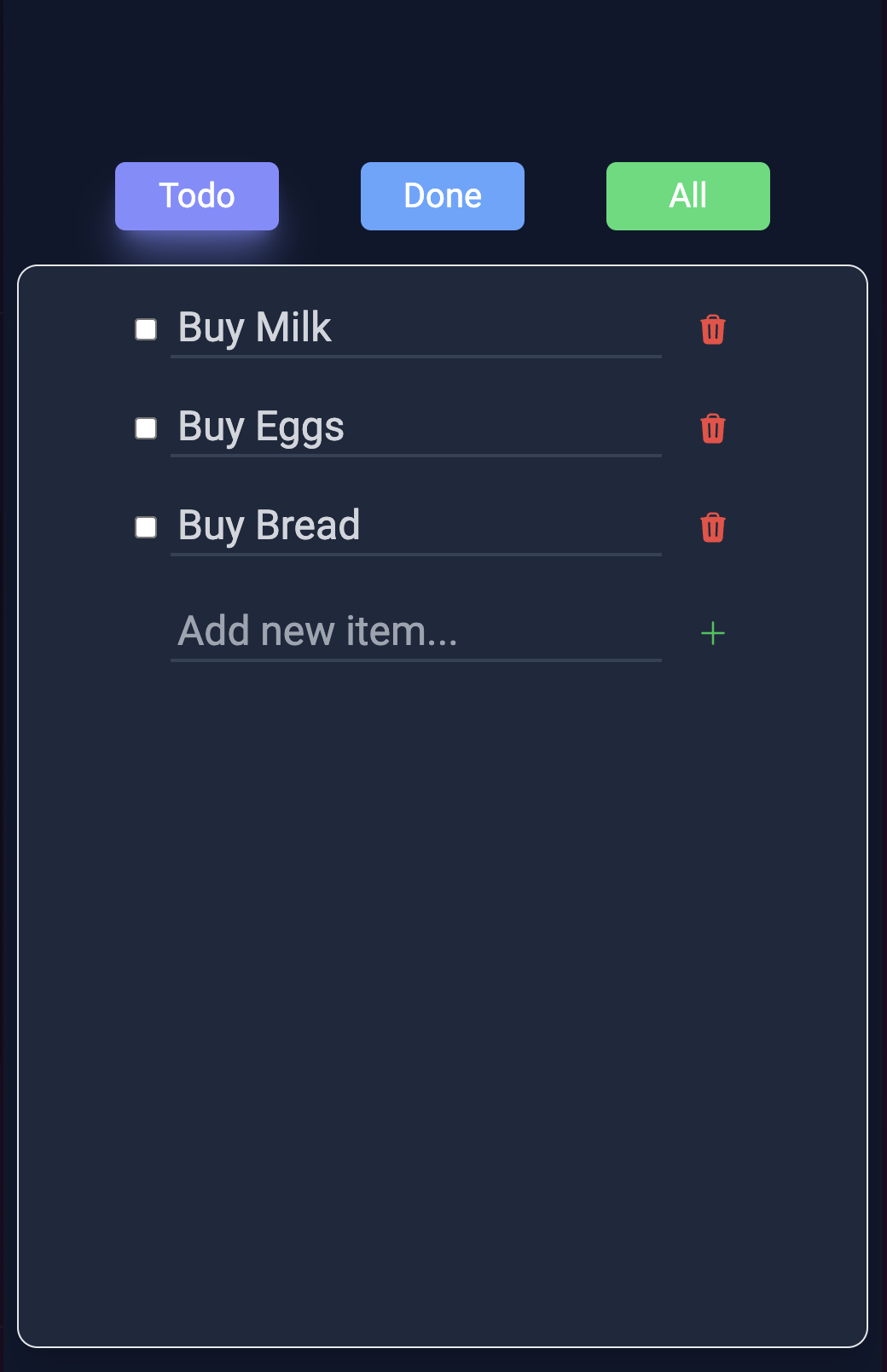Place cursor in Buy Bread text
Image resolution: width=887 pixels, height=1372 pixels.
click(416, 526)
